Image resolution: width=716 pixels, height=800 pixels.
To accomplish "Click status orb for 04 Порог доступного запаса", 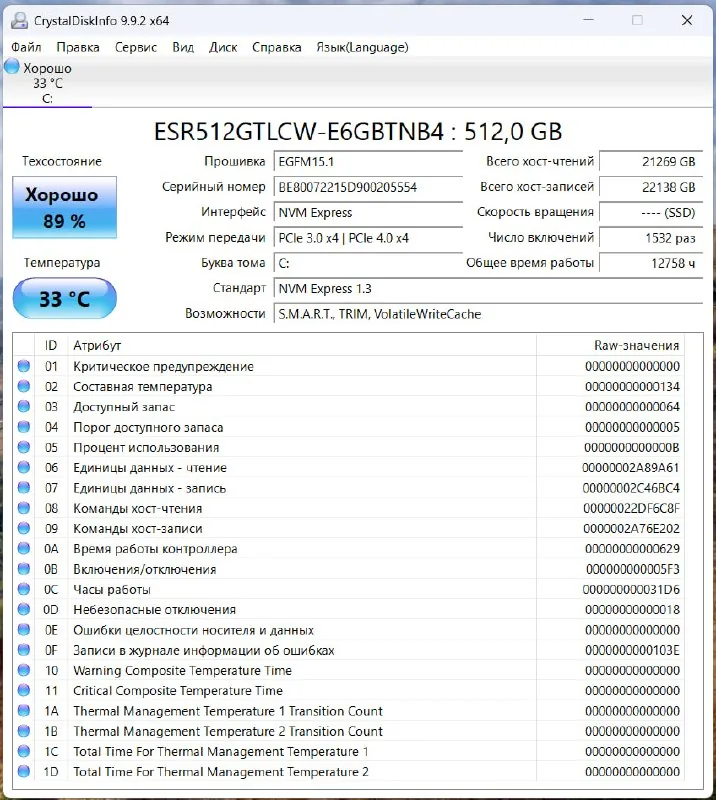I will 23,427.
